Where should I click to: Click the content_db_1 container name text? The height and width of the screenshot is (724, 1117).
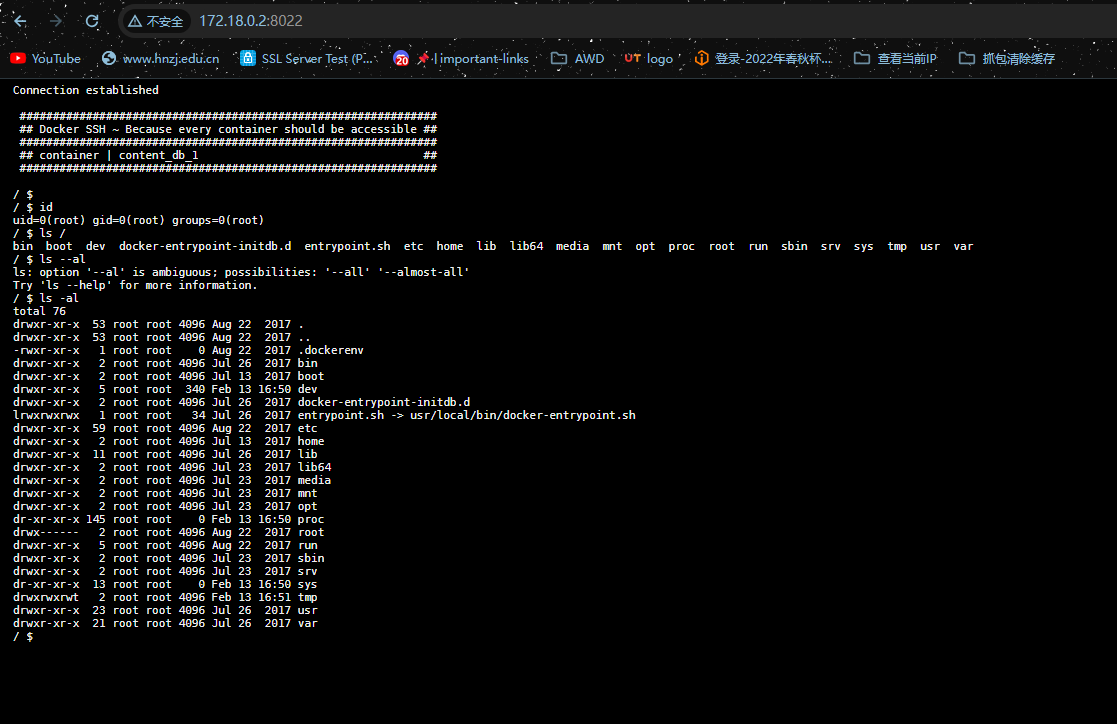(158, 155)
